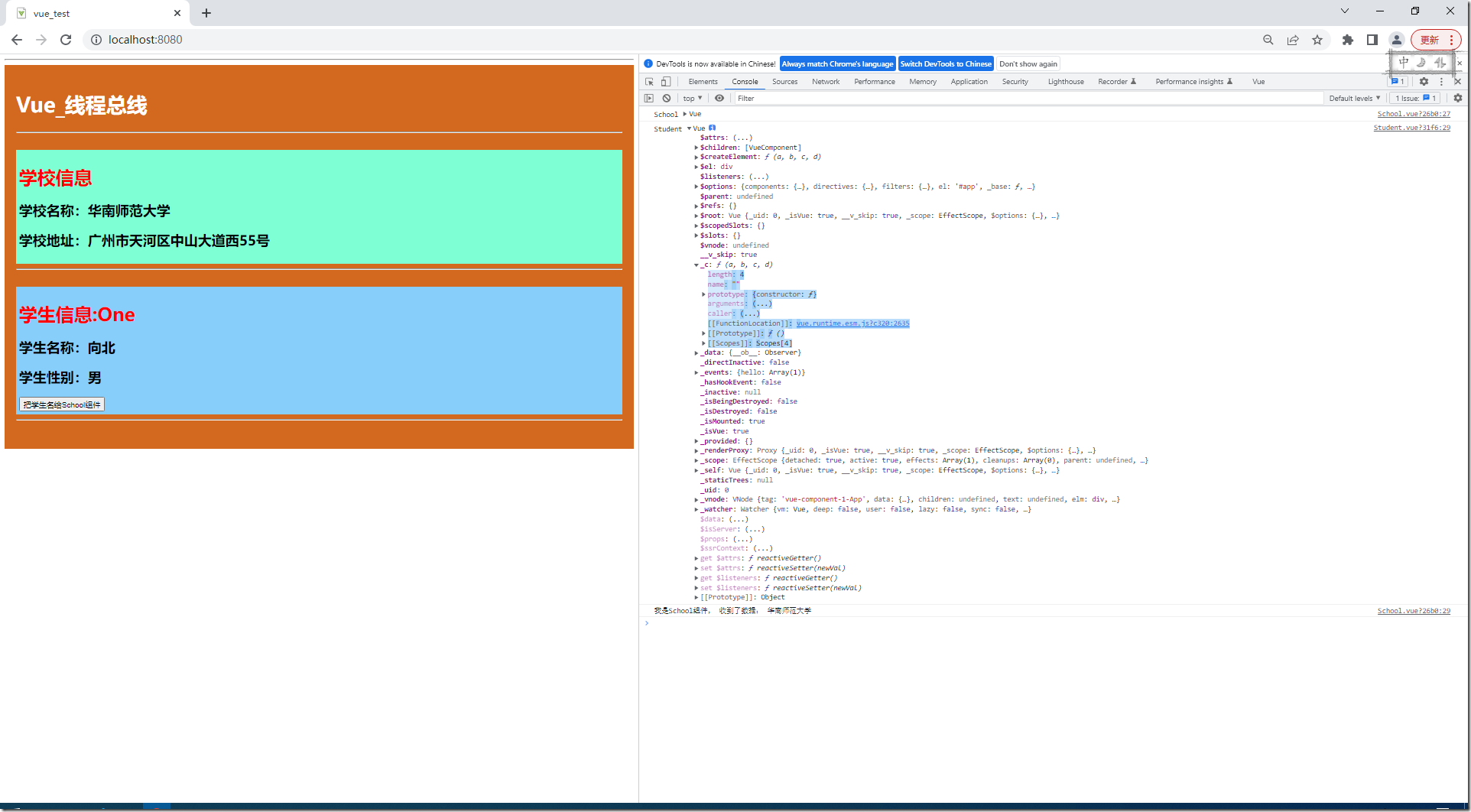
Task: Toggle the device toolbar in DevTools
Action: [666, 82]
